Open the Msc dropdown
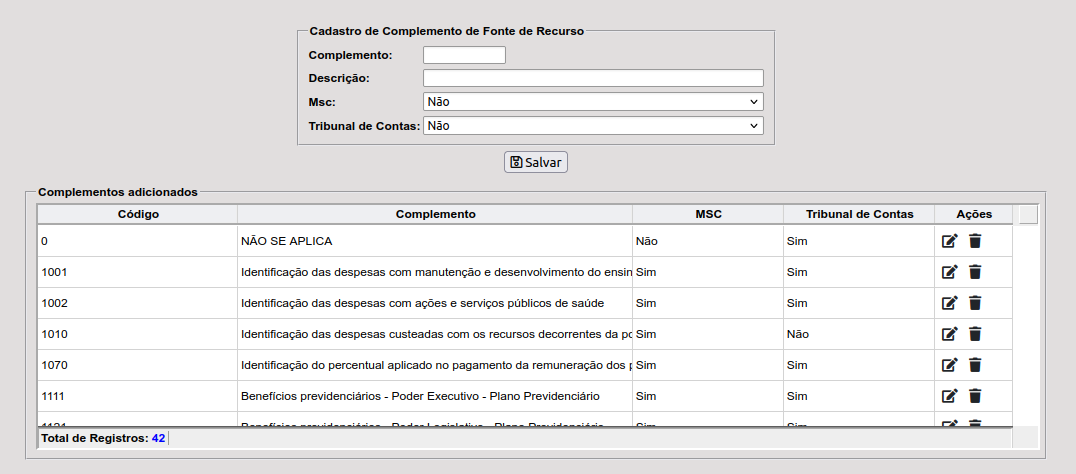Screen dimensions: 1076x474 593,102
